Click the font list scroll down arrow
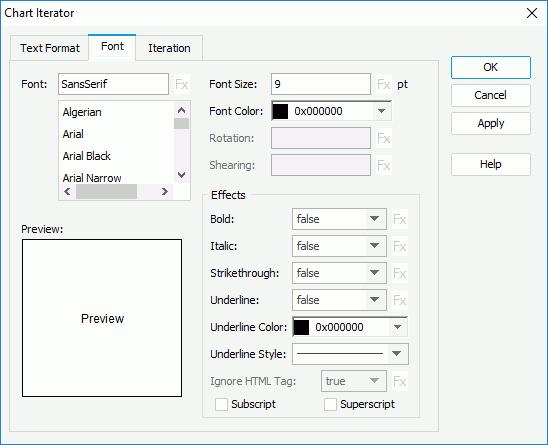Image resolution: width=548 pixels, height=445 pixels. pos(181,175)
